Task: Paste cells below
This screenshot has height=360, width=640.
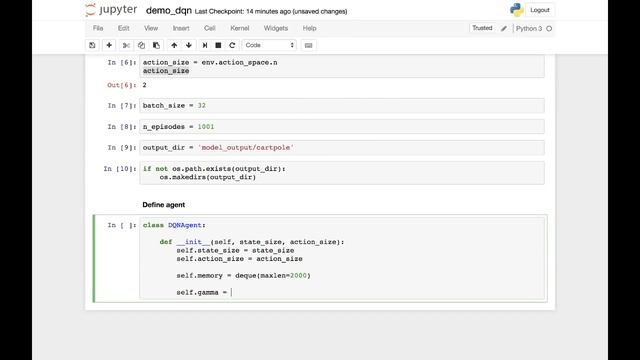Action: pos(156,45)
